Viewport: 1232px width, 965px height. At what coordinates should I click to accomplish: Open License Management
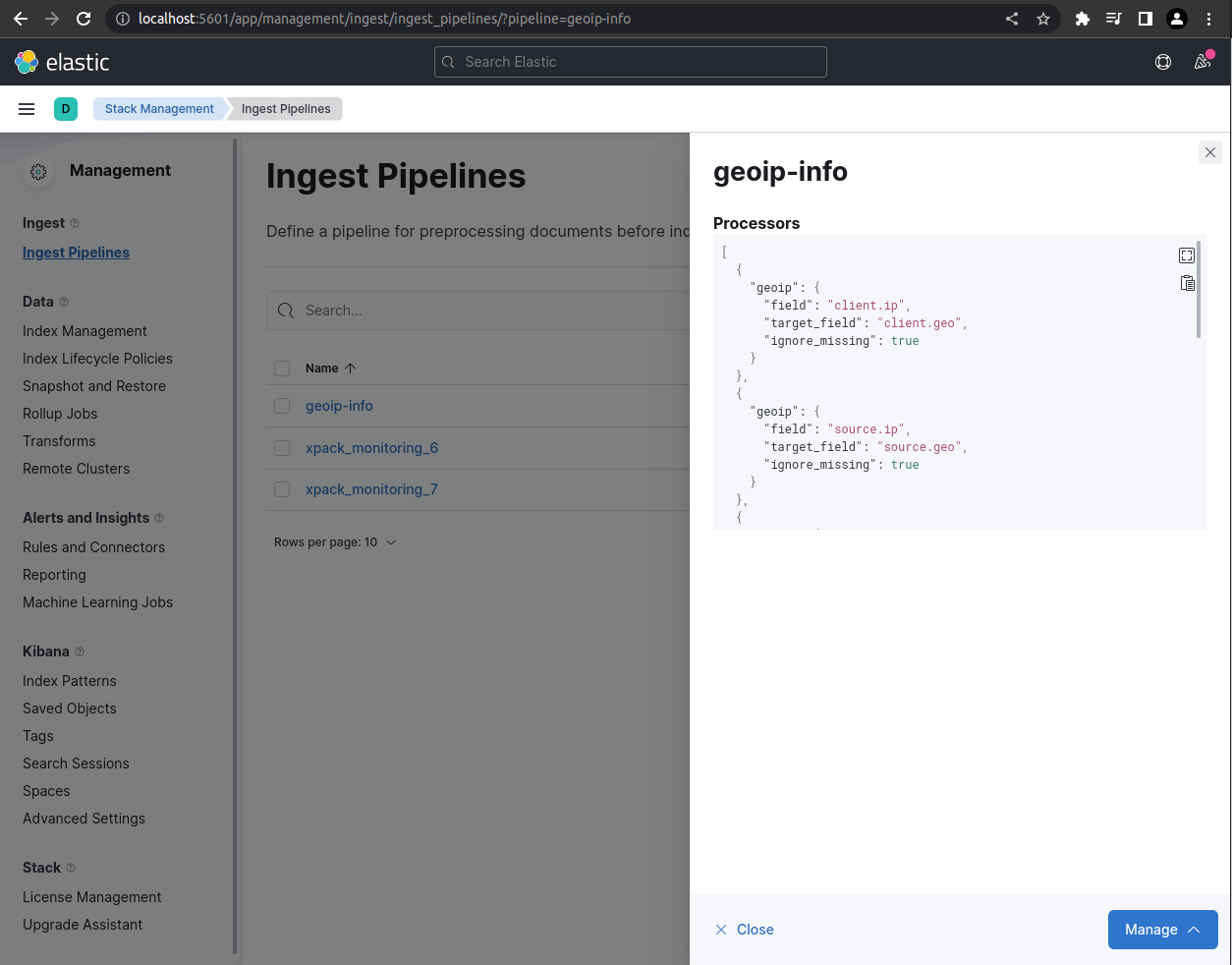(91, 897)
